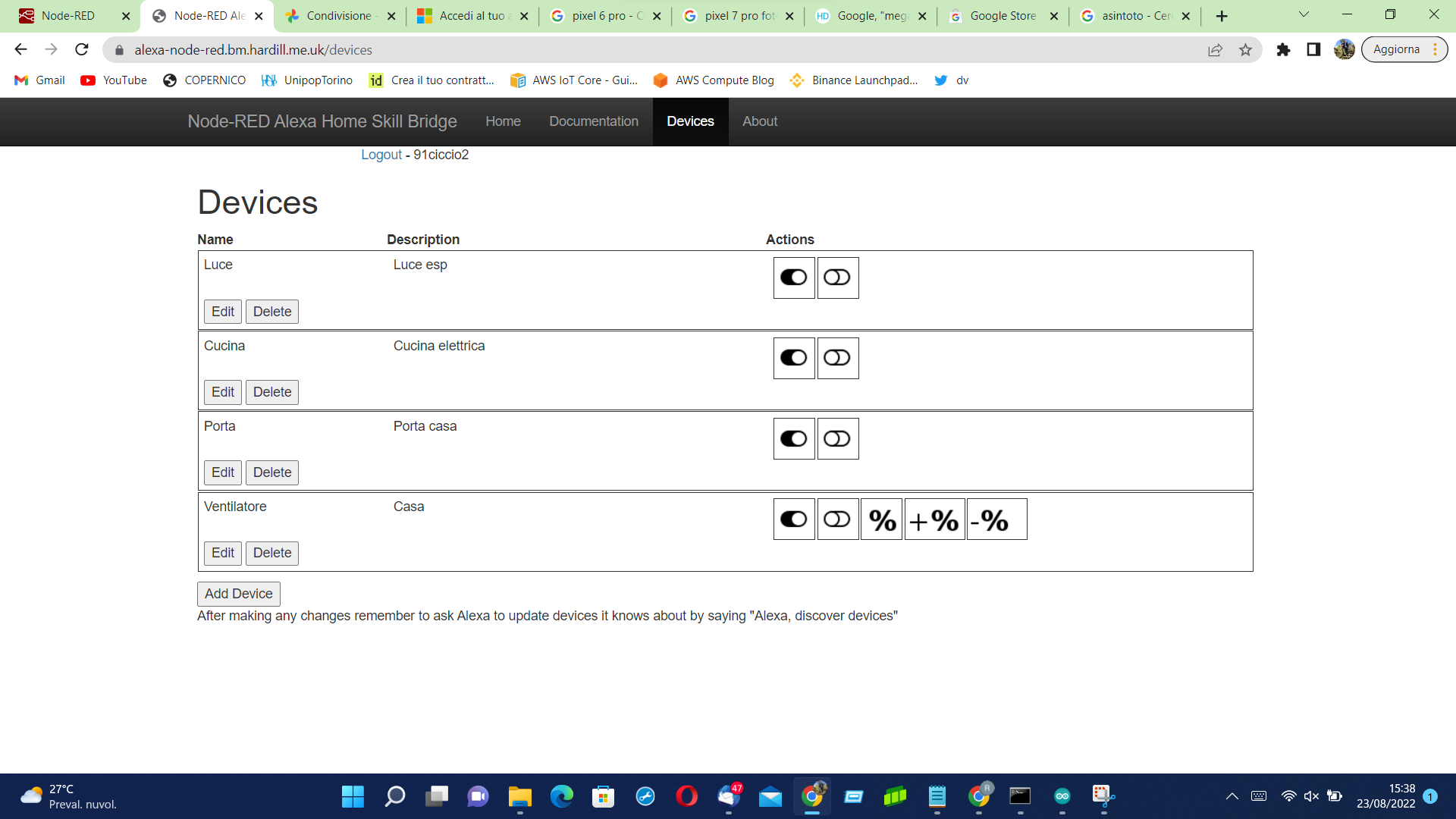
Task: Click the Logout link
Action: [x=381, y=155]
